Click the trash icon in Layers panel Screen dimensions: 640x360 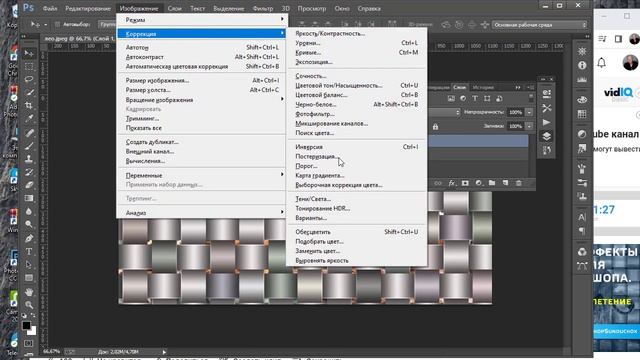click(x=518, y=183)
